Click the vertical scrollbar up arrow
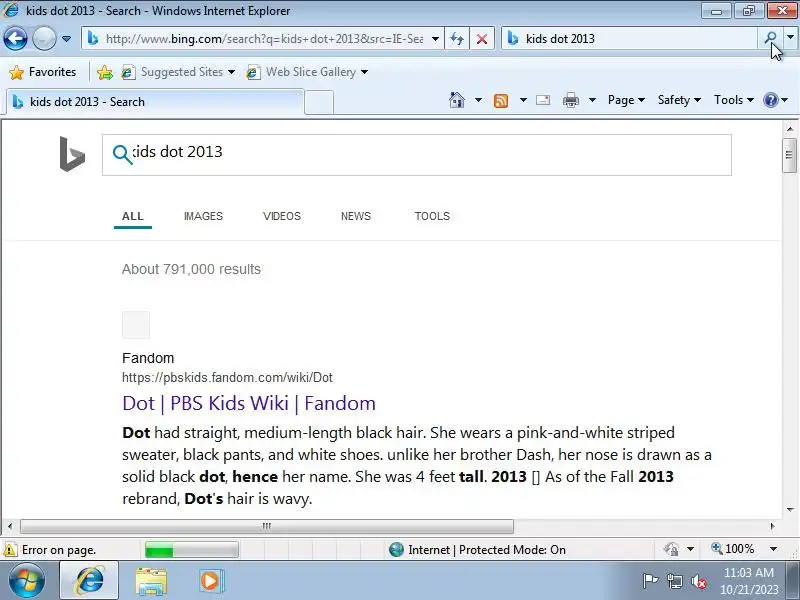Image resolution: width=800 pixels, height=600 pixels. click(790, 129)
